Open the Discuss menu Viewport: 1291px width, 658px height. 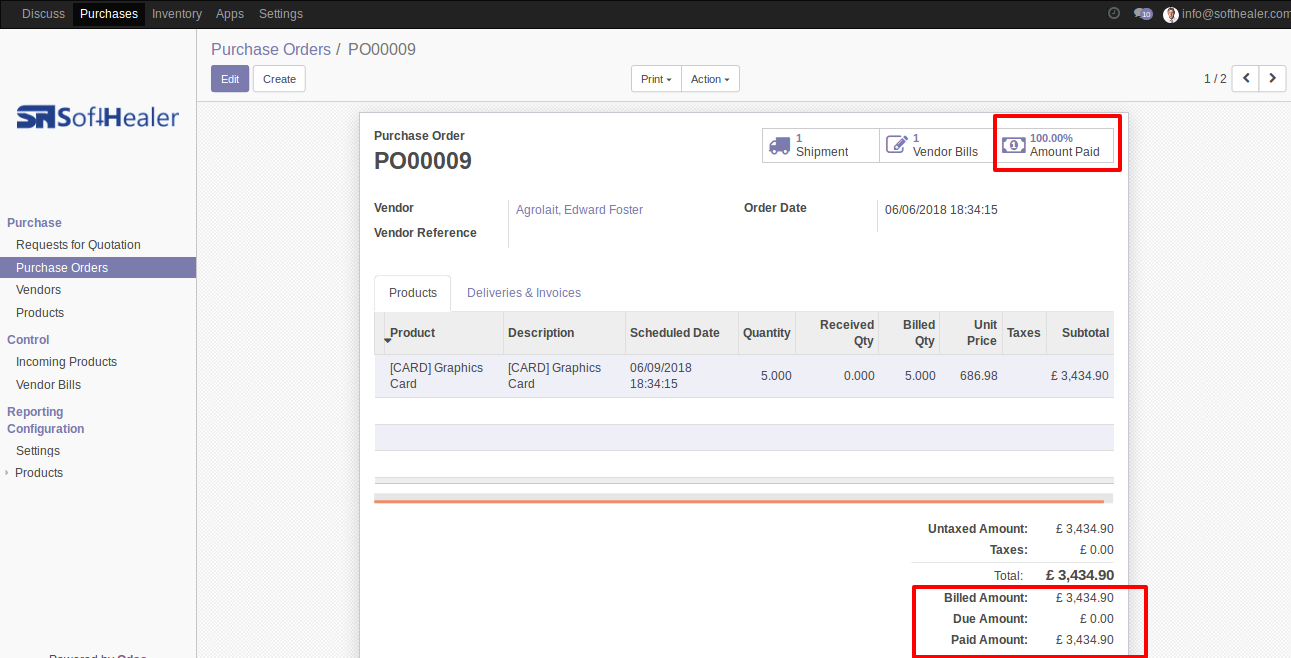click(x=43, y=14)
